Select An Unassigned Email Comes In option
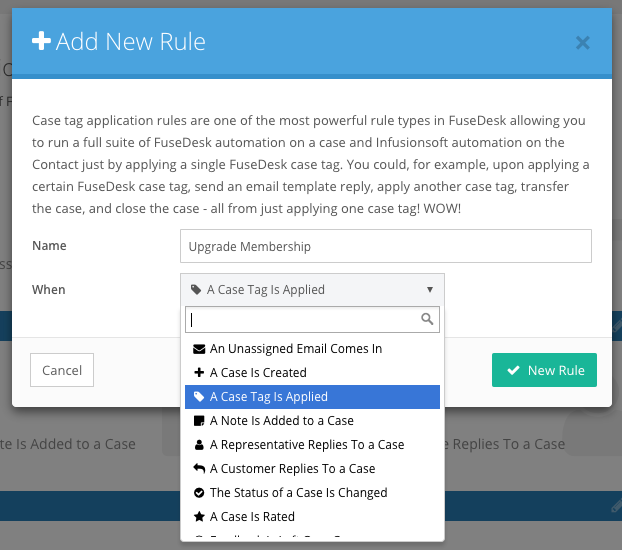The image size is (622, 550). click(x=312, y=349)
